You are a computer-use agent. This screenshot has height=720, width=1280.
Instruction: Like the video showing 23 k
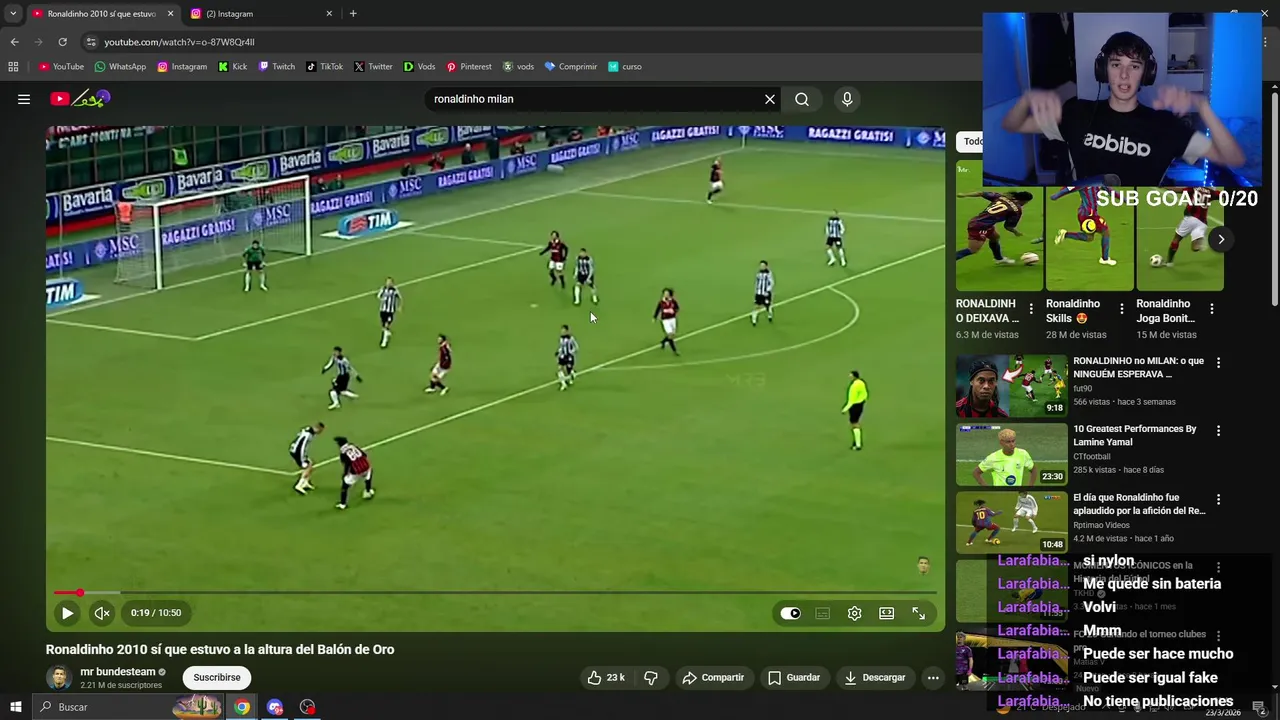point(606,677)
